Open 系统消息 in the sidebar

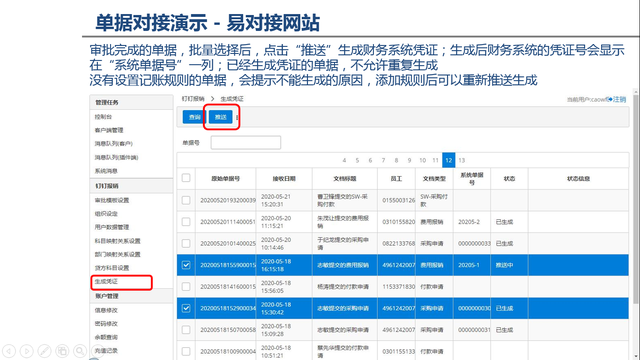coord(106,171)
